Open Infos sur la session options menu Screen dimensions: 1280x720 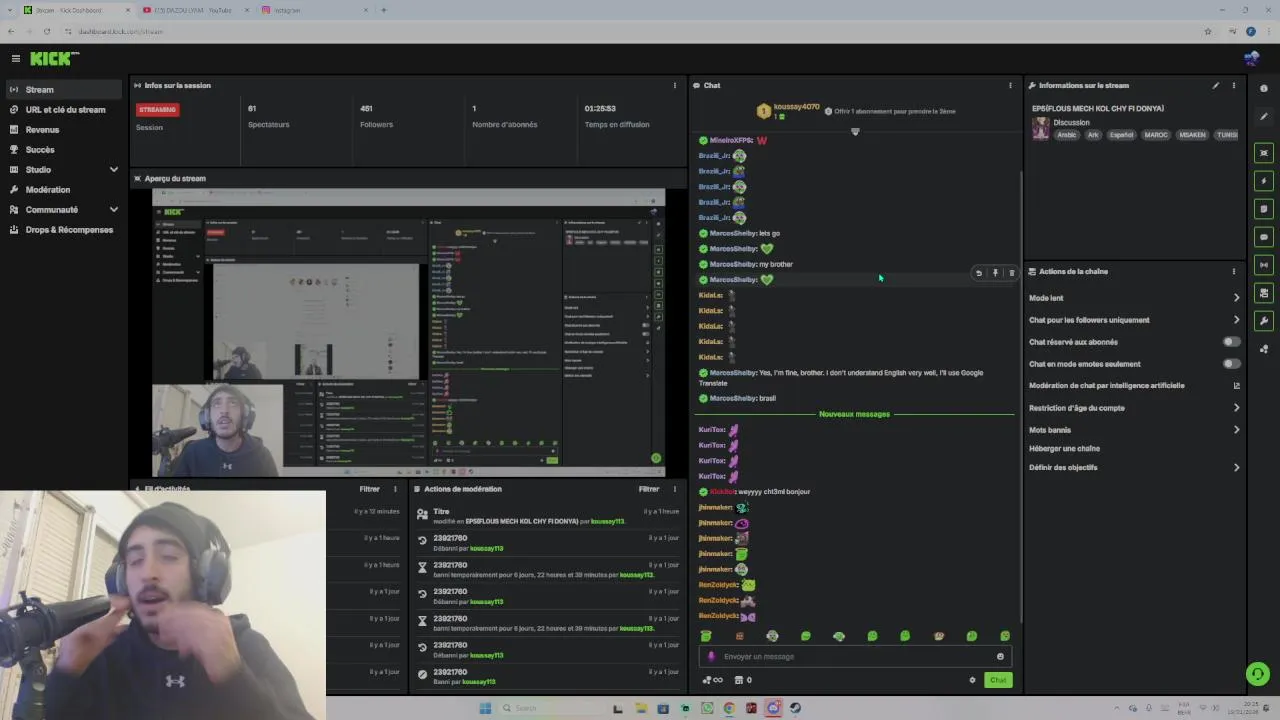pos(674,85)
